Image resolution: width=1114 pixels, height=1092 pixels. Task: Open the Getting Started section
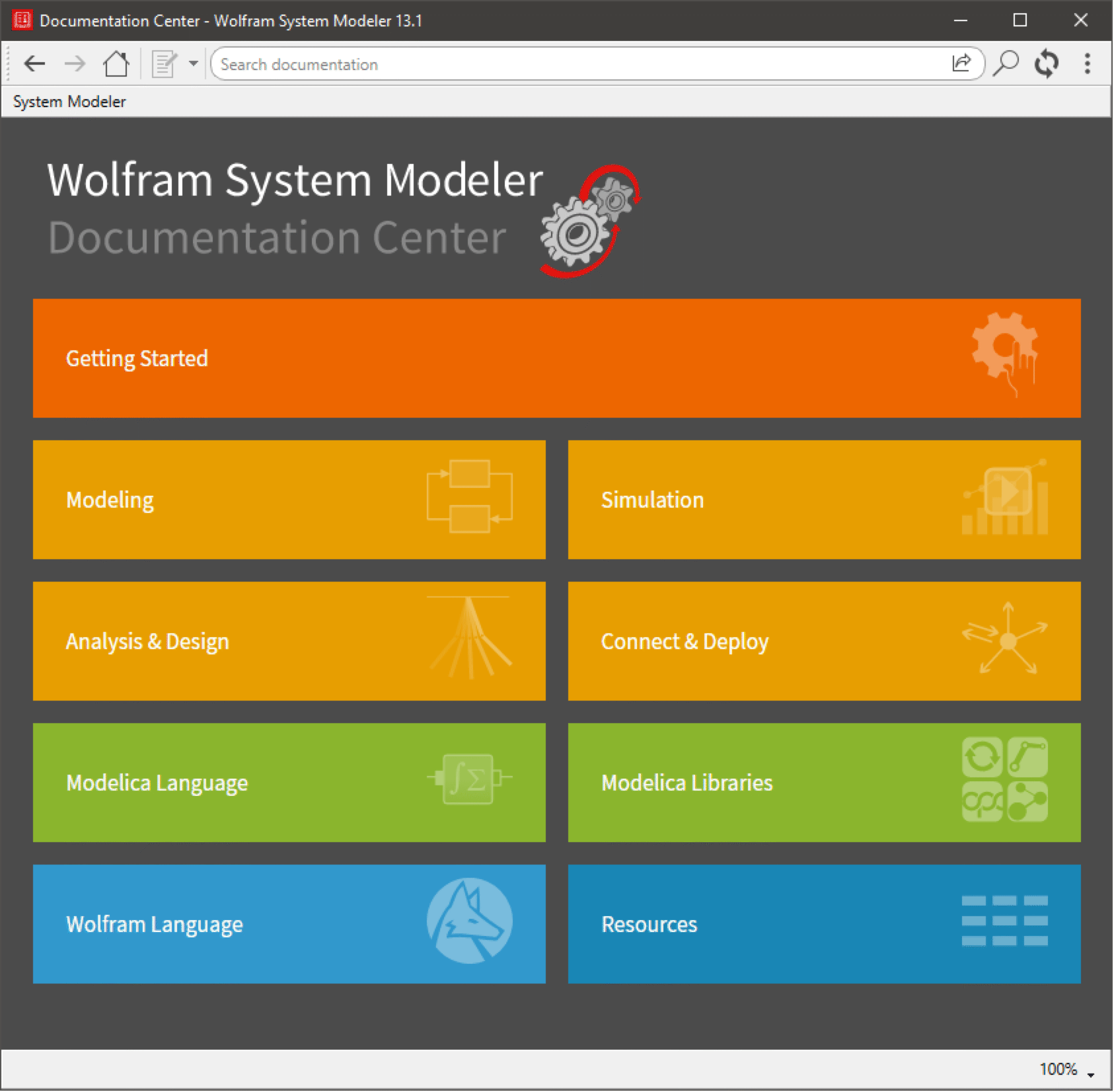pyautogui.click(x=557, y=358)
